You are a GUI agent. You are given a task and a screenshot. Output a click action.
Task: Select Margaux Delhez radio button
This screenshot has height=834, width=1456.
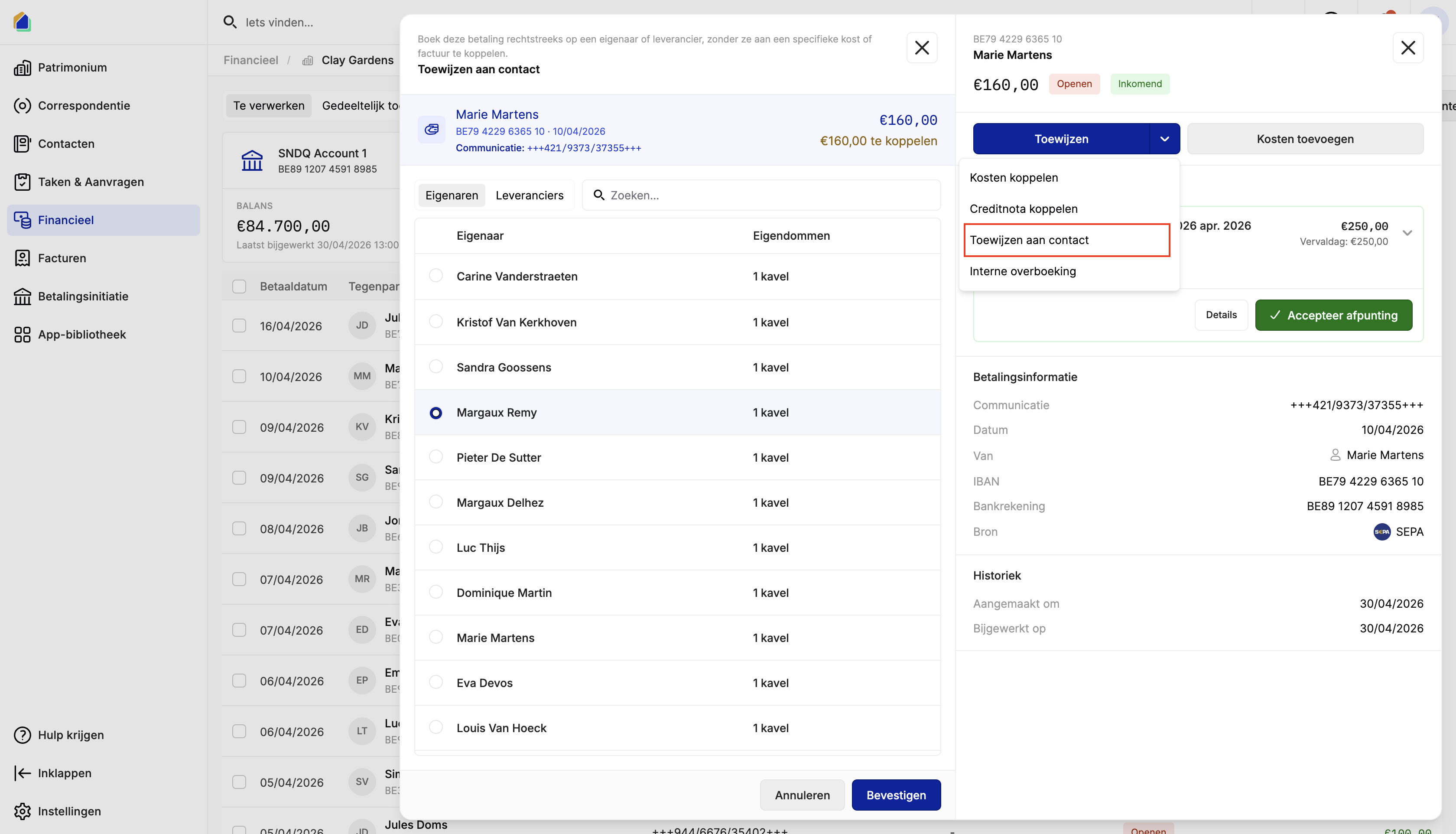coord(435,502)
